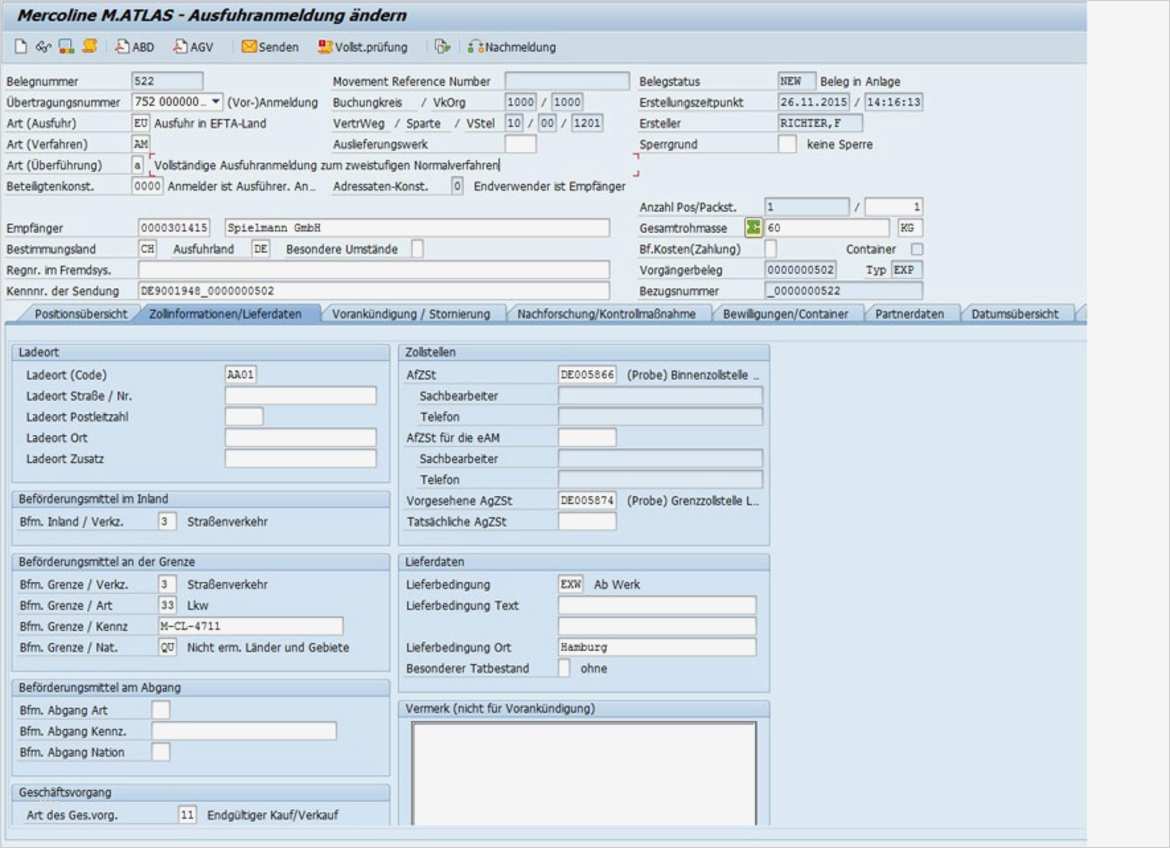Click the Bfm. Inland / Verkz. field
Screen dimensions: 1170x848
(167, 521)
